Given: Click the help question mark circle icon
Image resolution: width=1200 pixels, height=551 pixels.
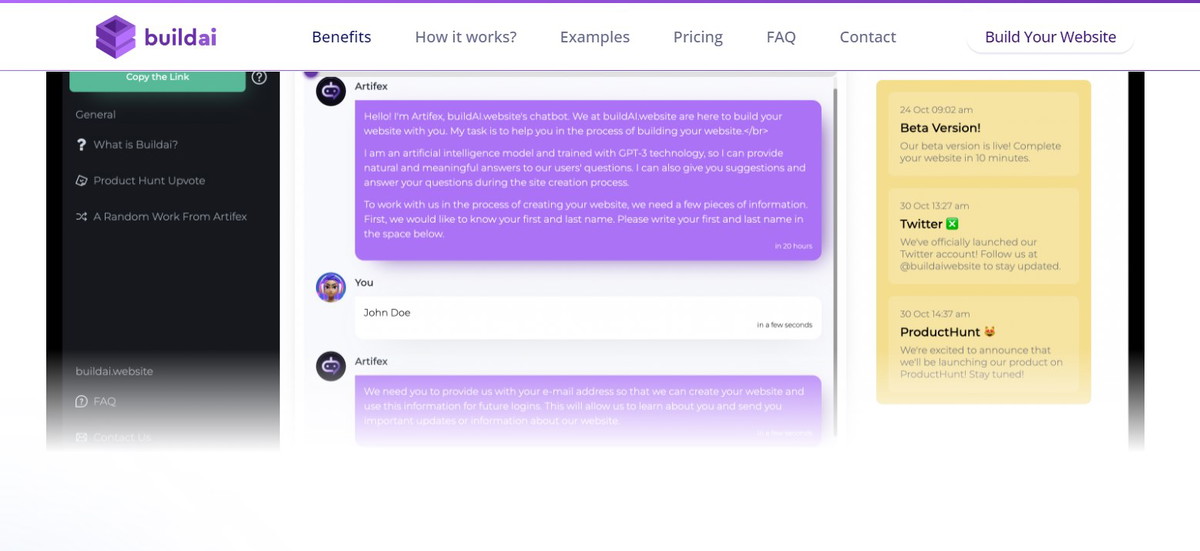Looking at the screenshot, I should click(259, 77).
